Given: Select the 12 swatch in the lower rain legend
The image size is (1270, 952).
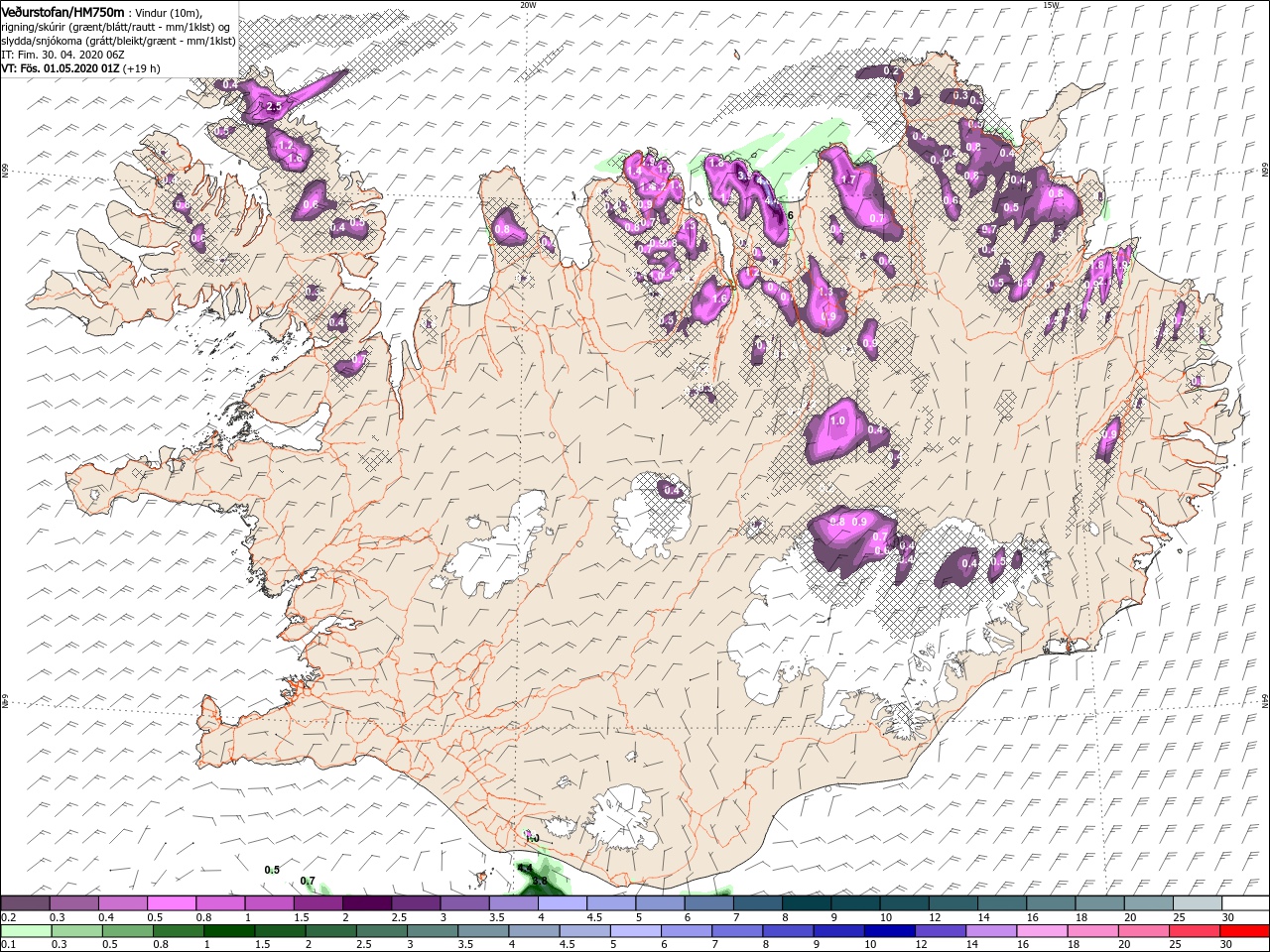Looking at the screenshot, I should tap(939, 930).
